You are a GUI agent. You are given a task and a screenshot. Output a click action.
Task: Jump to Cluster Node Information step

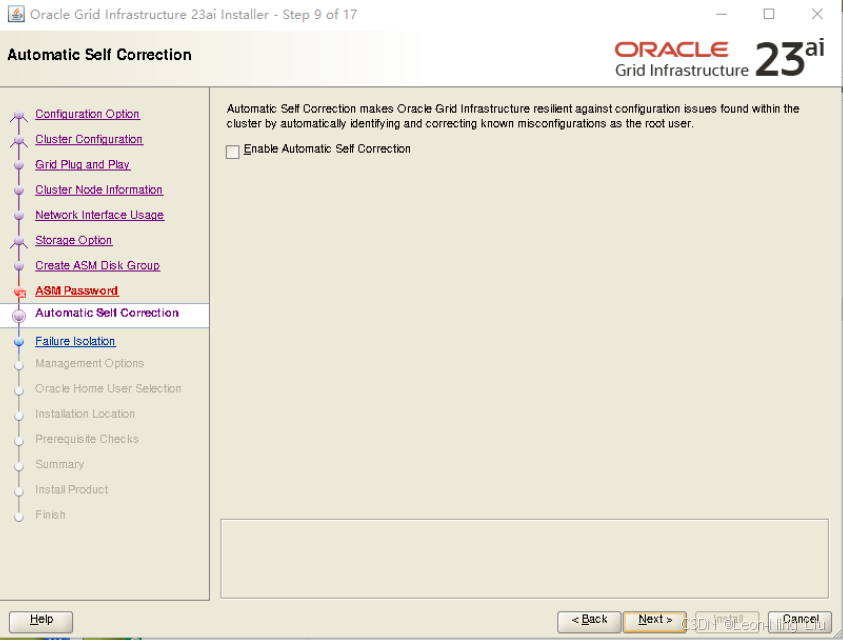99,190
